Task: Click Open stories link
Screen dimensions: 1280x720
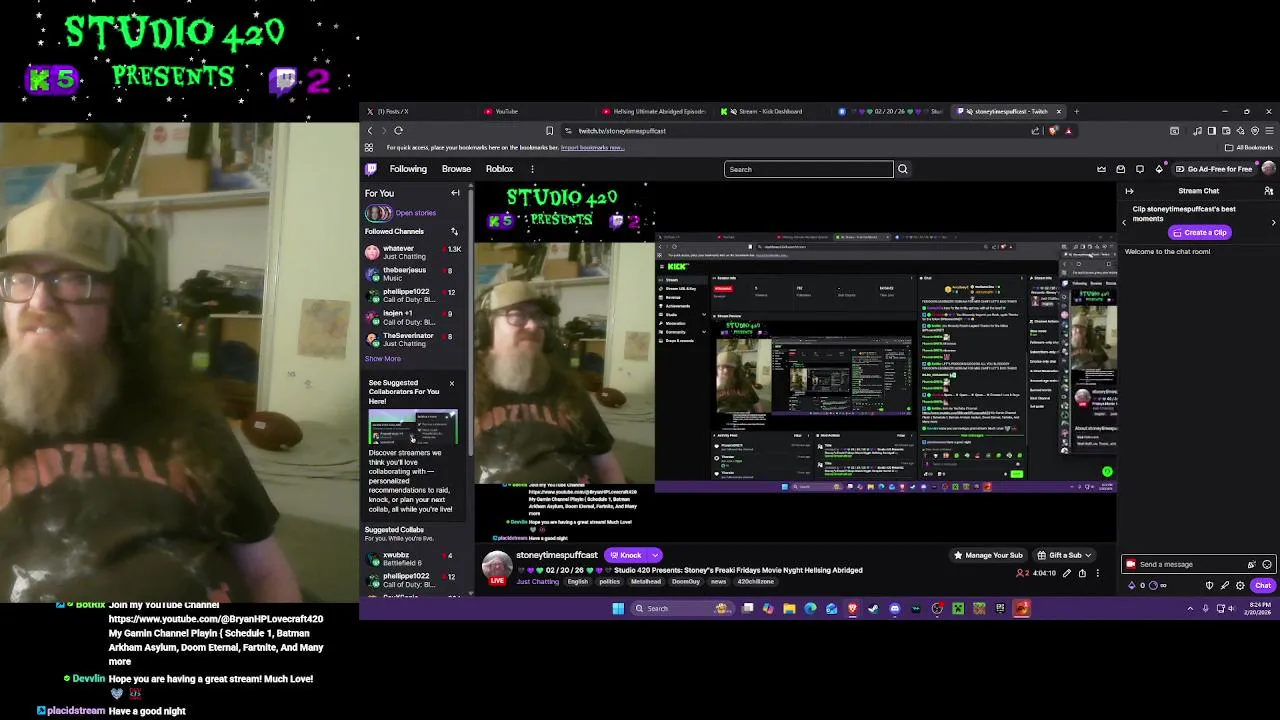Action: 415,213
